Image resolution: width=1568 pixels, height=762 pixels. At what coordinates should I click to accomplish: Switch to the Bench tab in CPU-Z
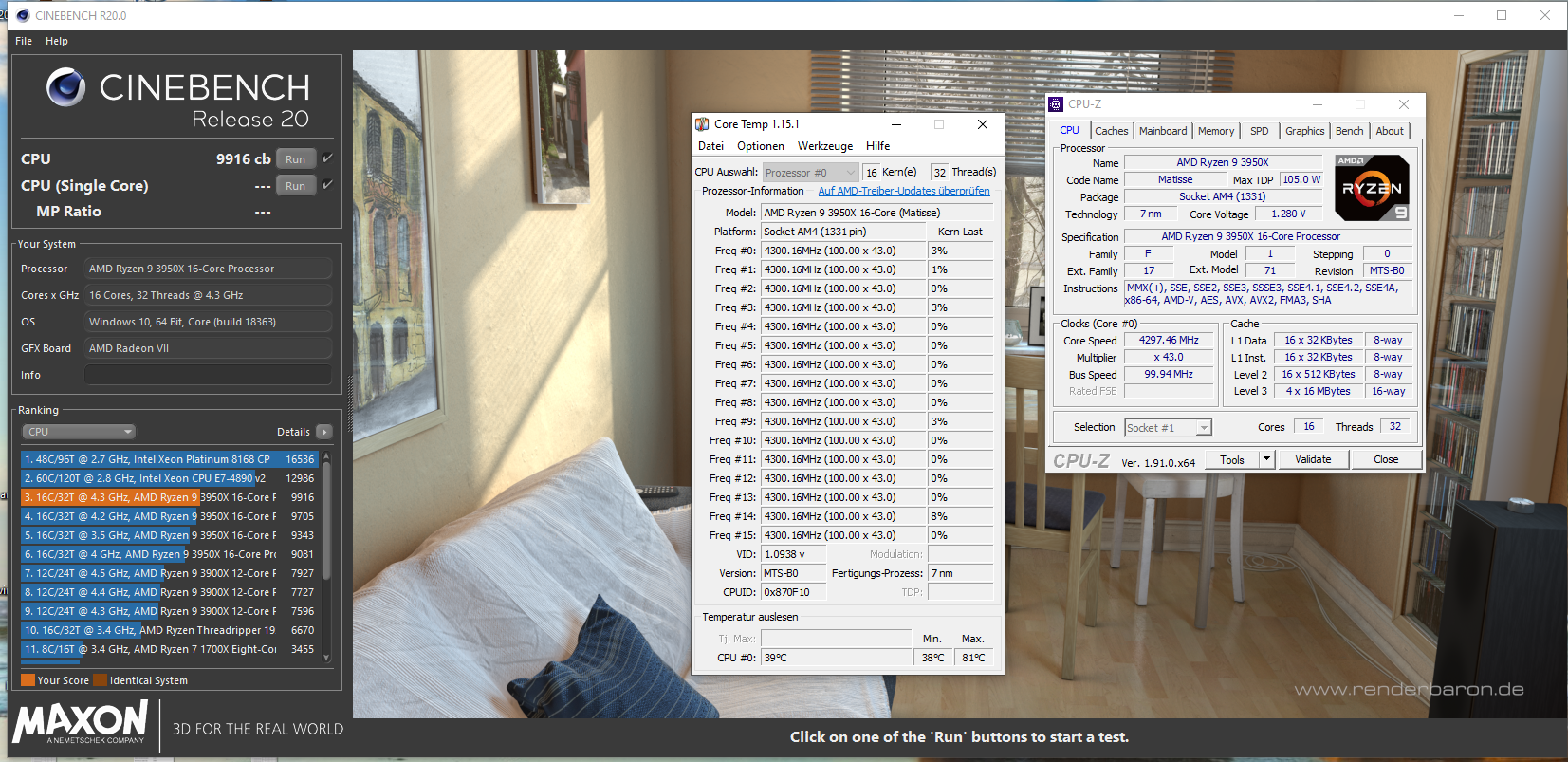click(1350, 131)
